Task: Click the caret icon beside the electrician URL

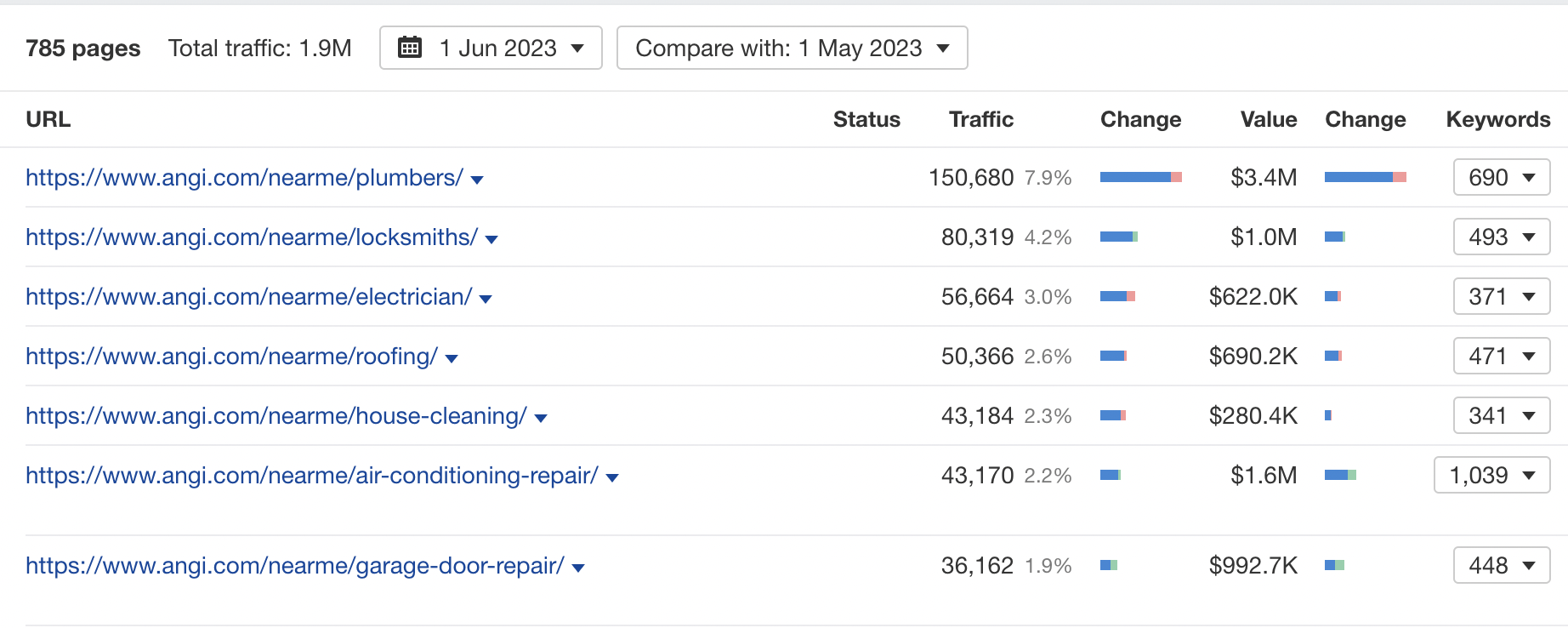Action: [486, 299]
